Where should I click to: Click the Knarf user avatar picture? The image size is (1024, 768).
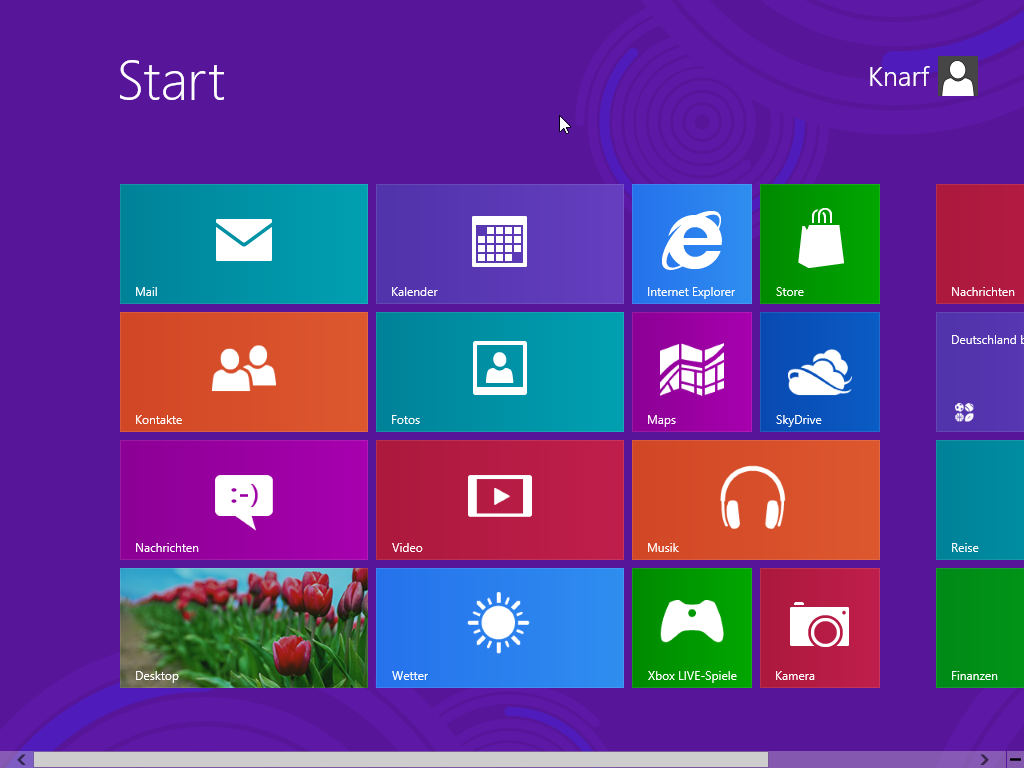(958, 76)
